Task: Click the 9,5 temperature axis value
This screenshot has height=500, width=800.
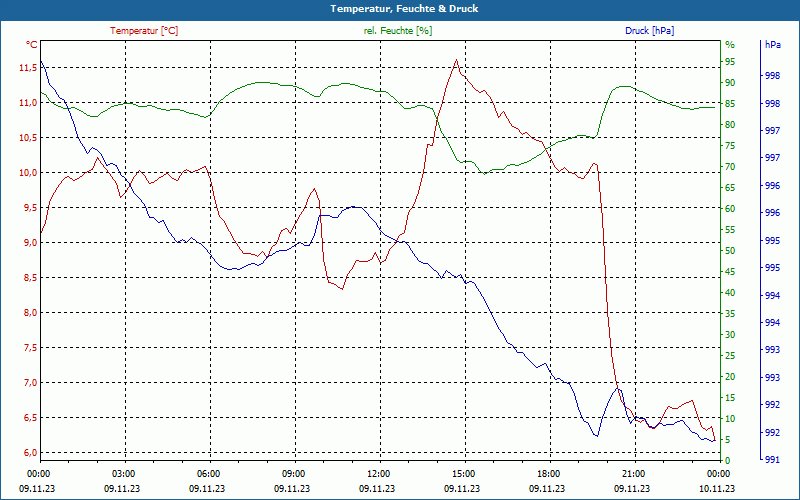Action: (x=30, y=208)
